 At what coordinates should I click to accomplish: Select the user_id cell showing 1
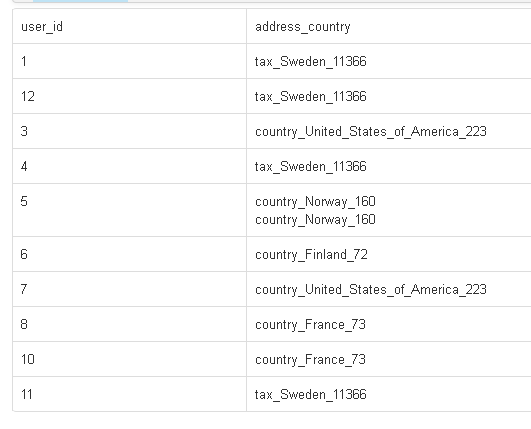129,61
